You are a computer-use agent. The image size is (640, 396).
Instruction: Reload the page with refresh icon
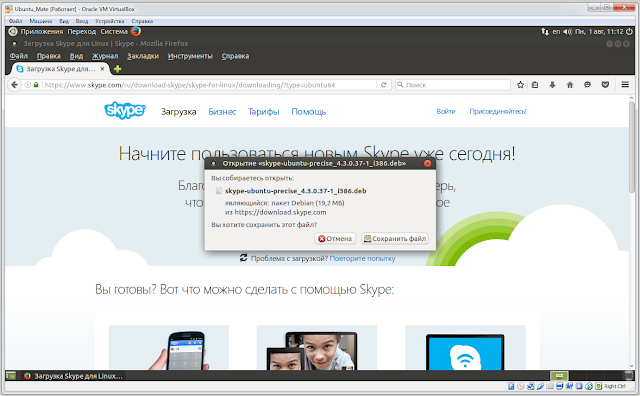tap(383, 85)
